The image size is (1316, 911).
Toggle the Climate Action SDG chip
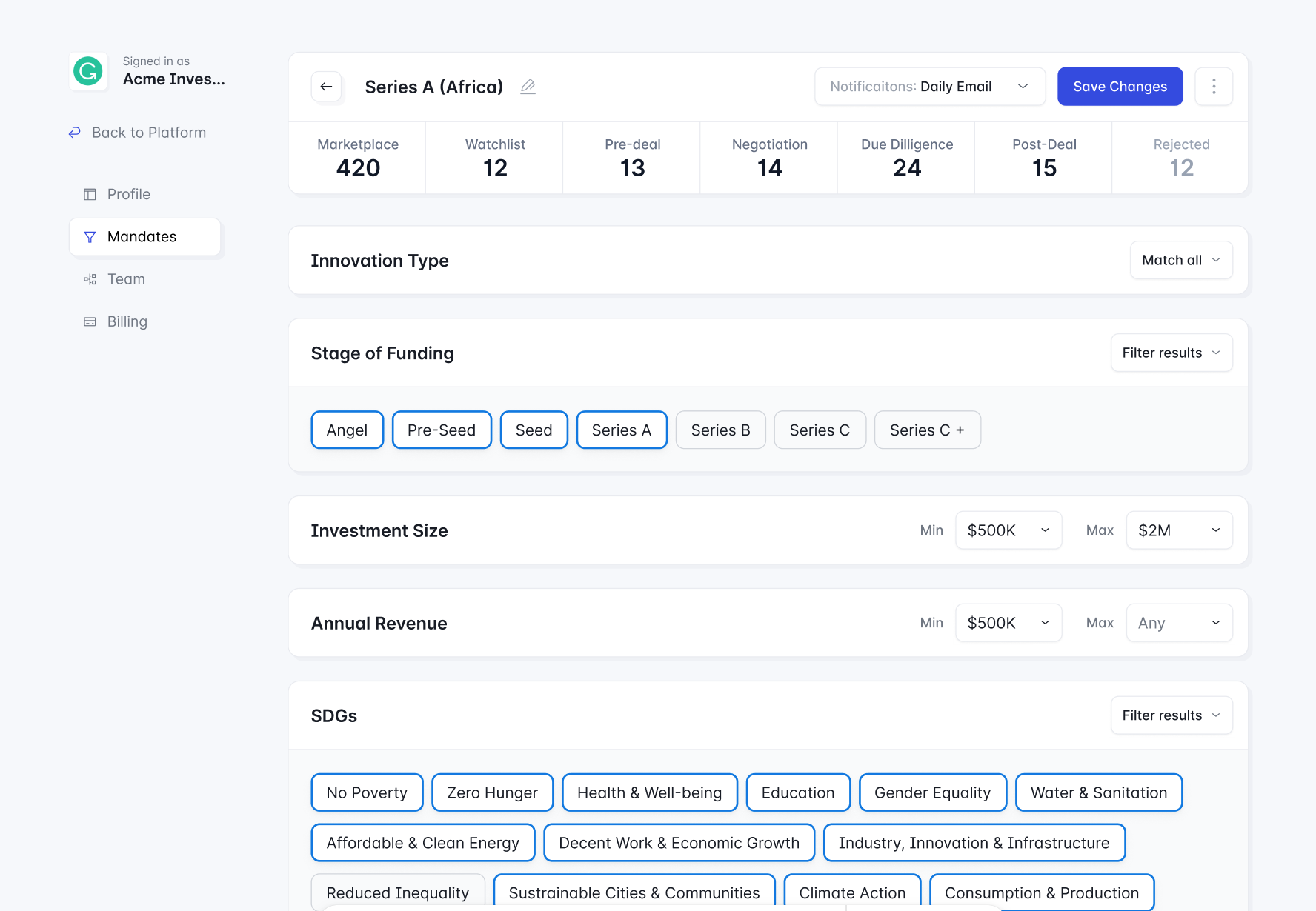[x=851, y=892]
